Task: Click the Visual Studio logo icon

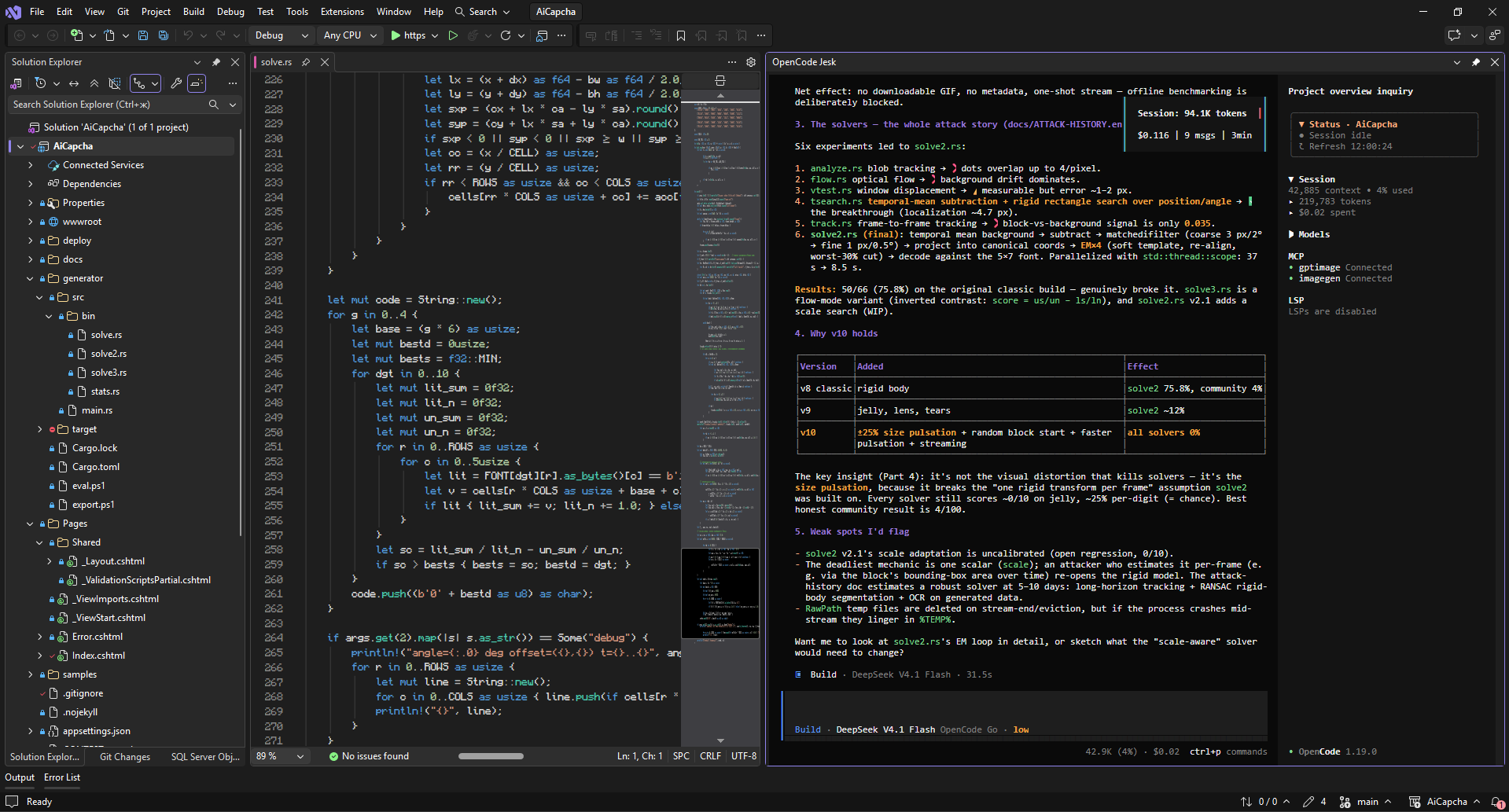Action: (x=13, y=12)
